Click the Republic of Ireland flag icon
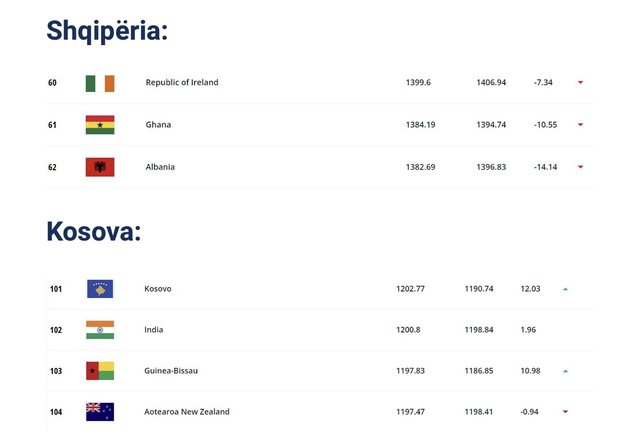The image size is (640, 439). (x=100, y=83)
